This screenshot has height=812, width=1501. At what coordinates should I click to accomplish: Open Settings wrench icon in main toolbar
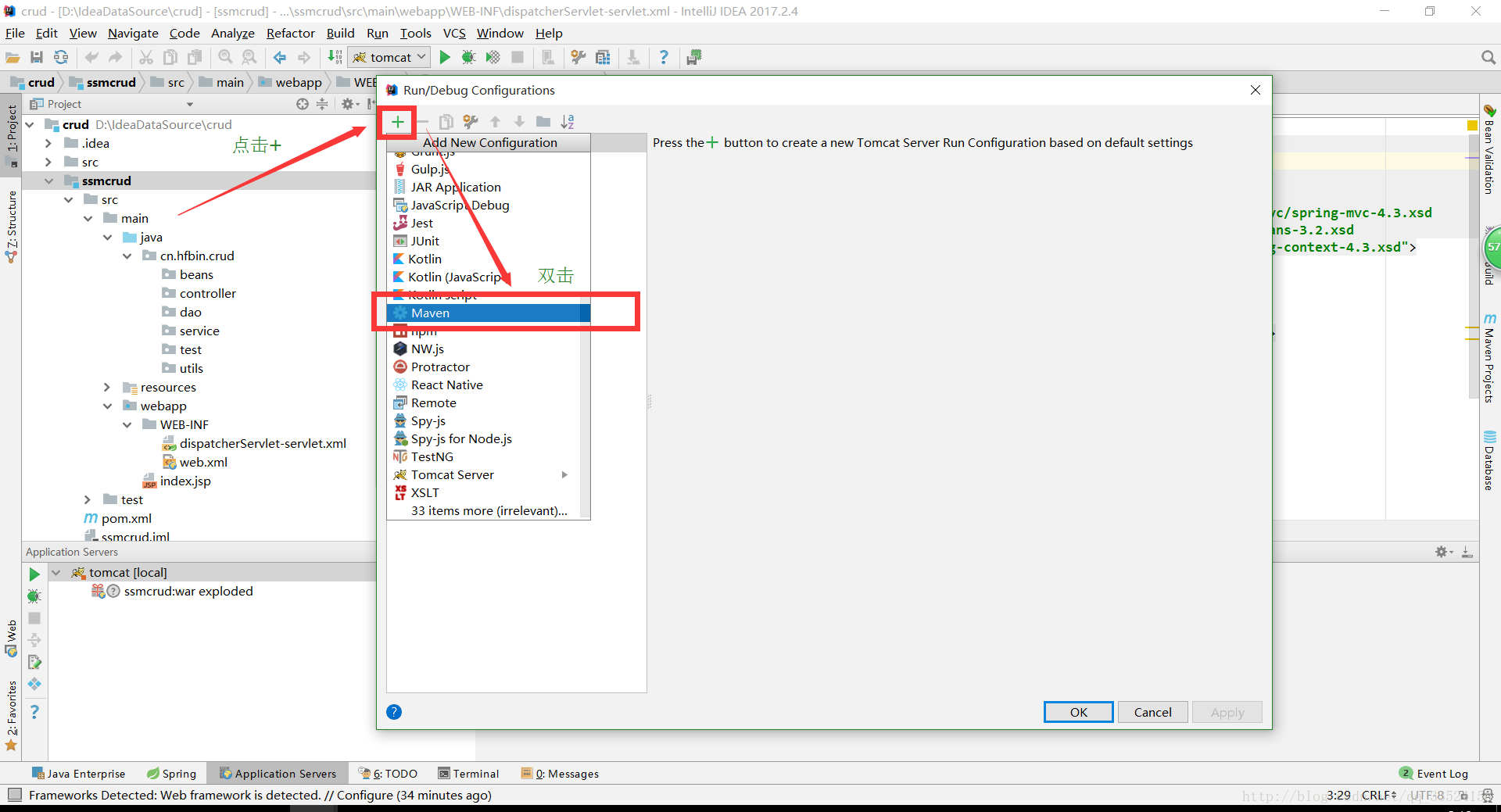click(x=579, y=57)
